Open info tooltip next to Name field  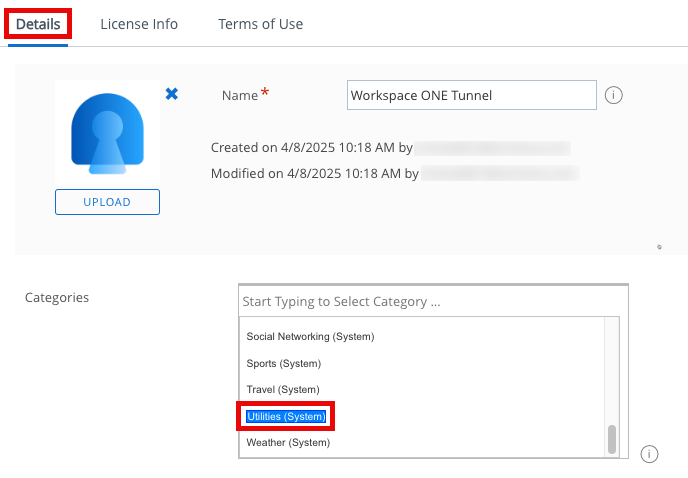coord(613,95)
